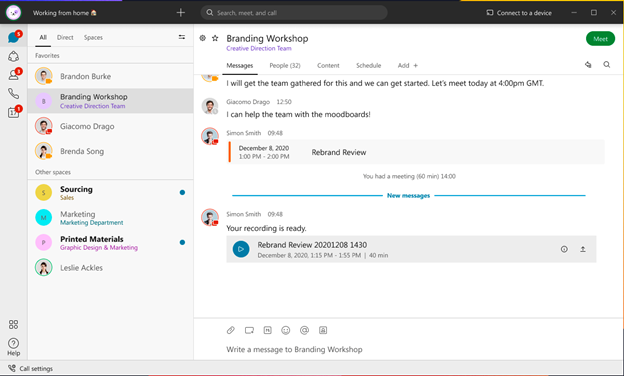The height and width of the screenshot is (376, 624).
Task: Open Giacomo Drago conversation in list
Action: [111, 126]
